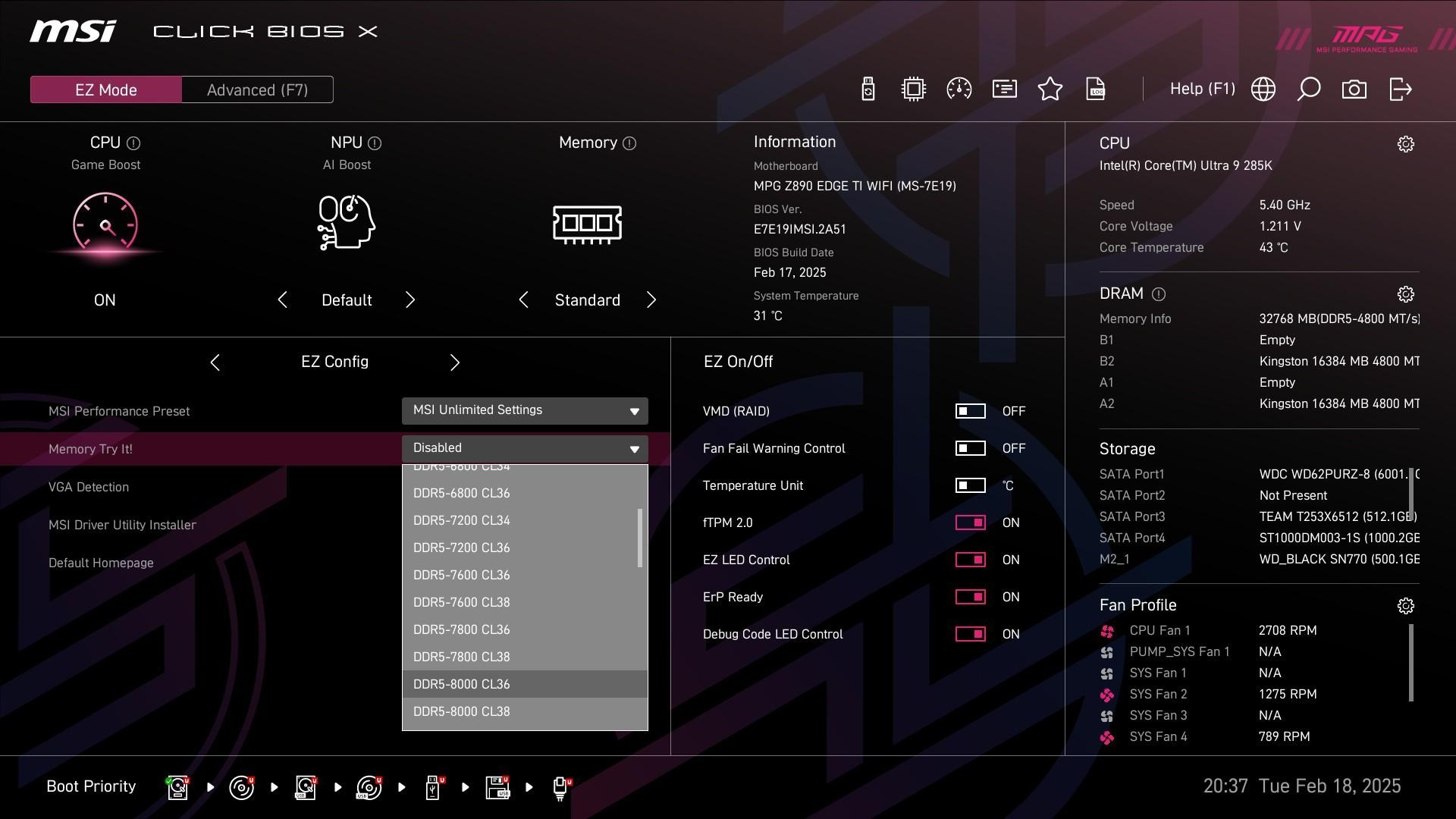Click MSI Driver Utility Installer setting
The height and width of the screenshot is (819, 1456).
tap(122, 525)
